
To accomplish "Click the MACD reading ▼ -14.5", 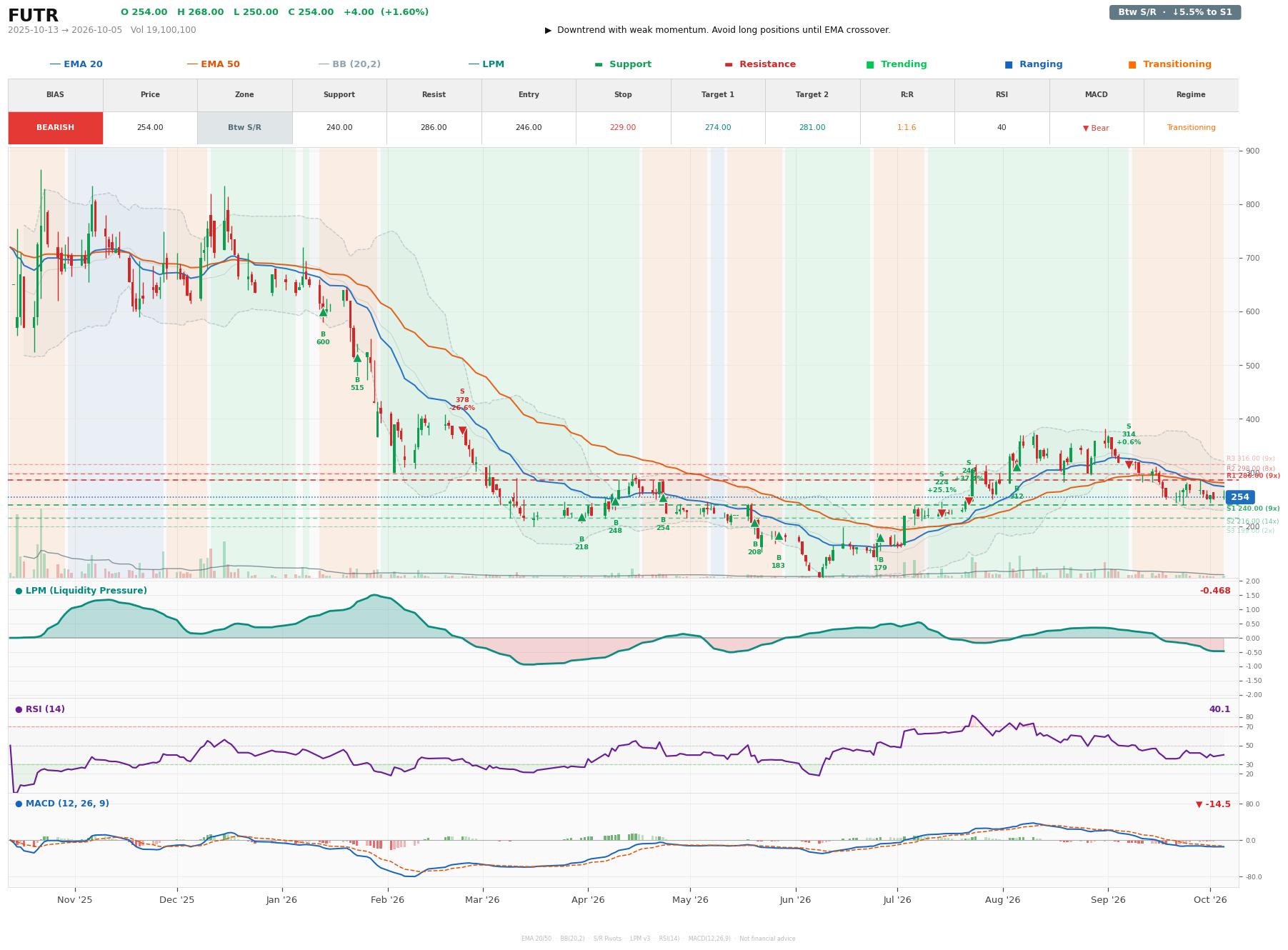I will [1213, 804].
